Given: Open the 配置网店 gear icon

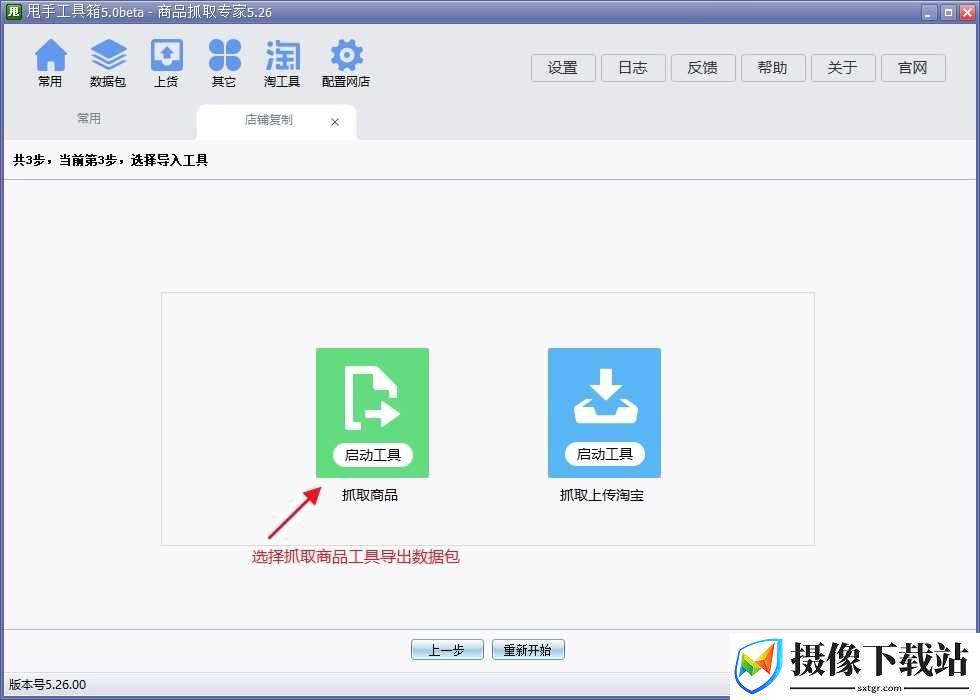Looking at the screenshot, I should [x=346, y=63].
